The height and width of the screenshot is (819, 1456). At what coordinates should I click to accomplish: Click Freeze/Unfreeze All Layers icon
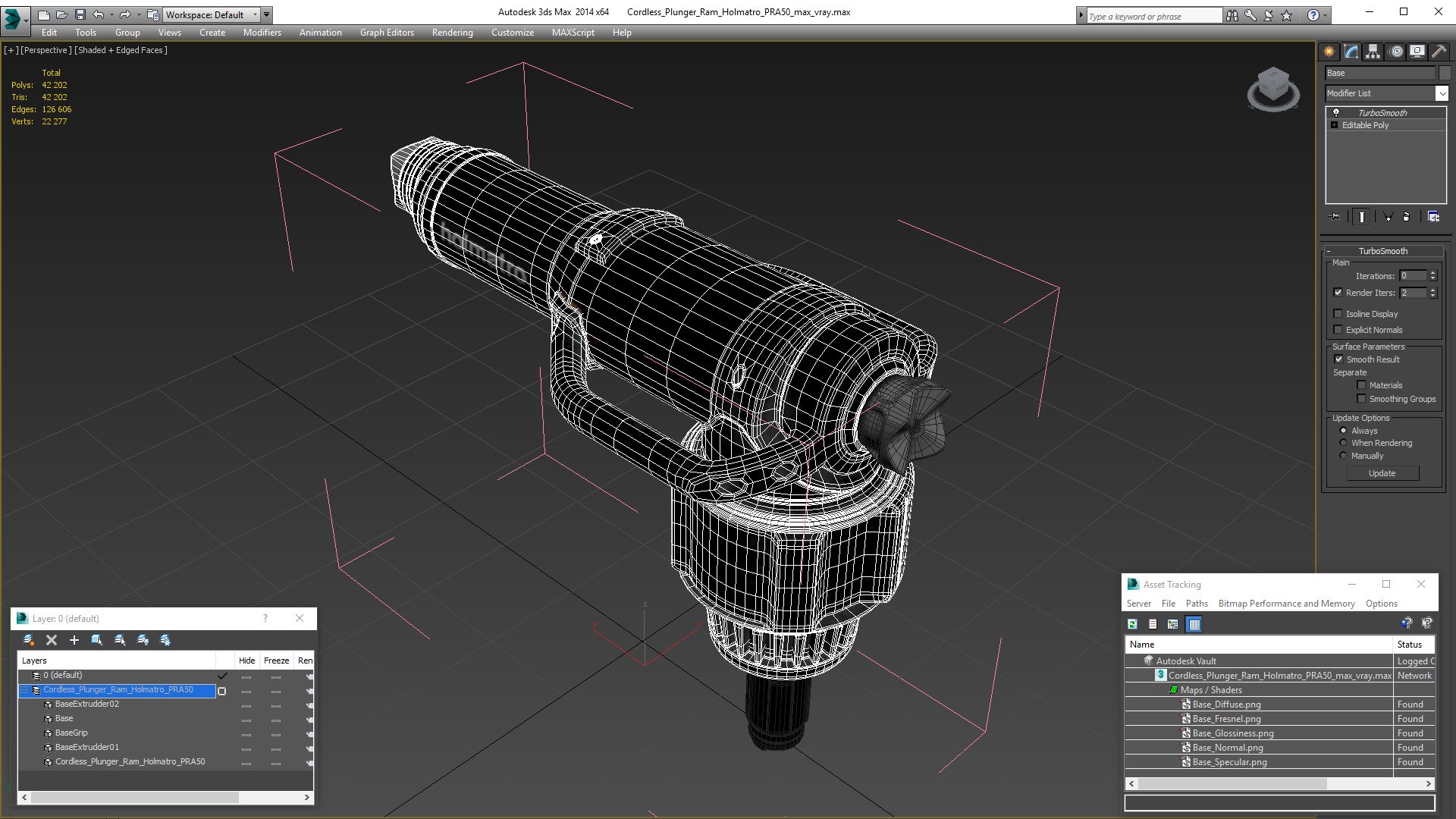click(x=165, y=640)
